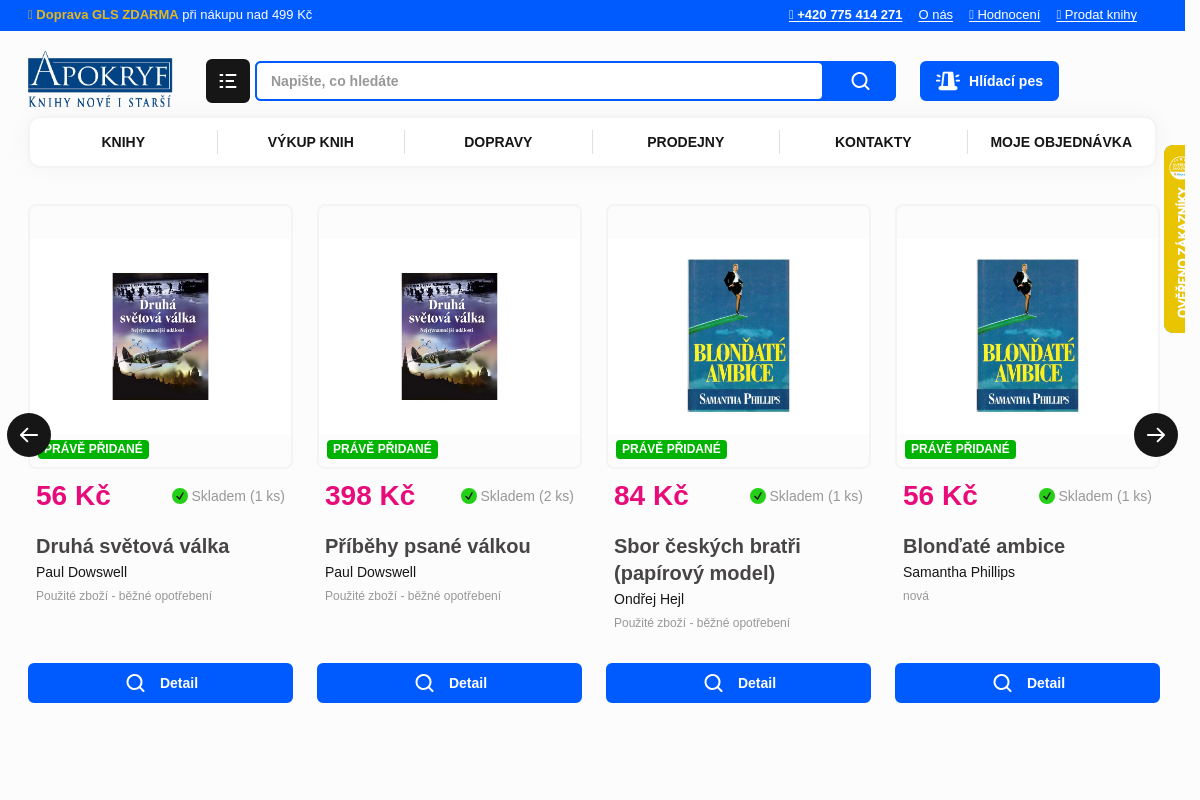Open the Hodnocení link

pos(1004,15)
